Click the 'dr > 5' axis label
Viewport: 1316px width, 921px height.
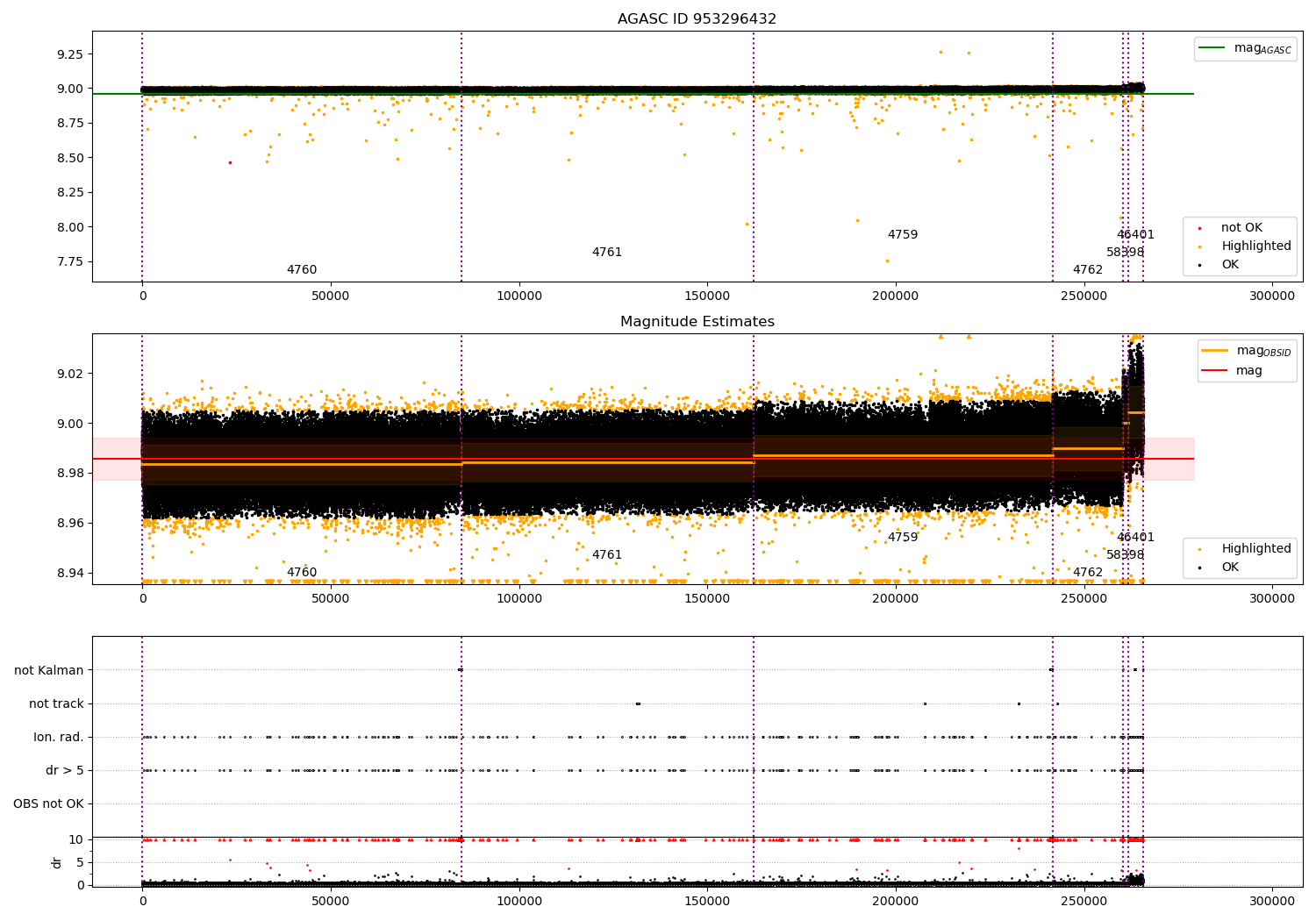point(65,771)
